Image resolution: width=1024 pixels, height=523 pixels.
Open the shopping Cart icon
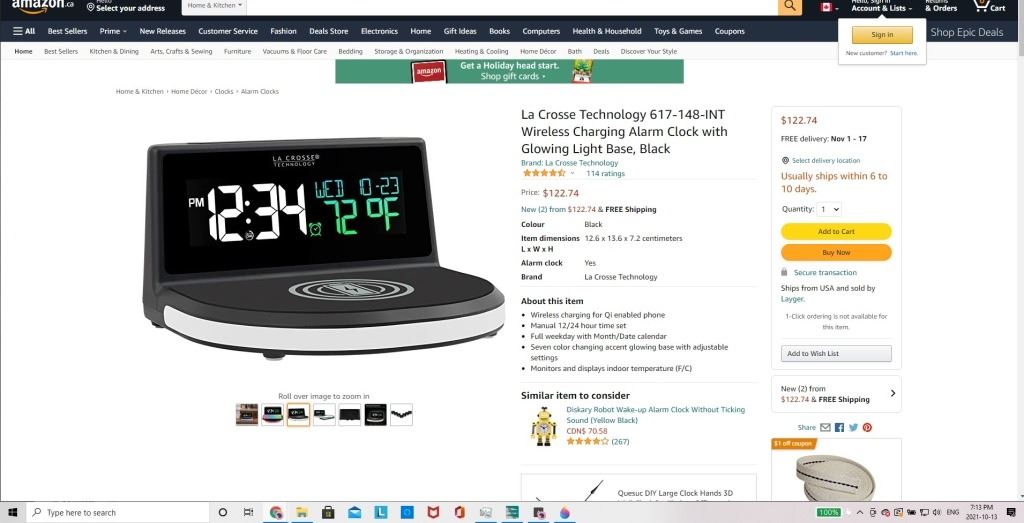(x=989, y=6)
